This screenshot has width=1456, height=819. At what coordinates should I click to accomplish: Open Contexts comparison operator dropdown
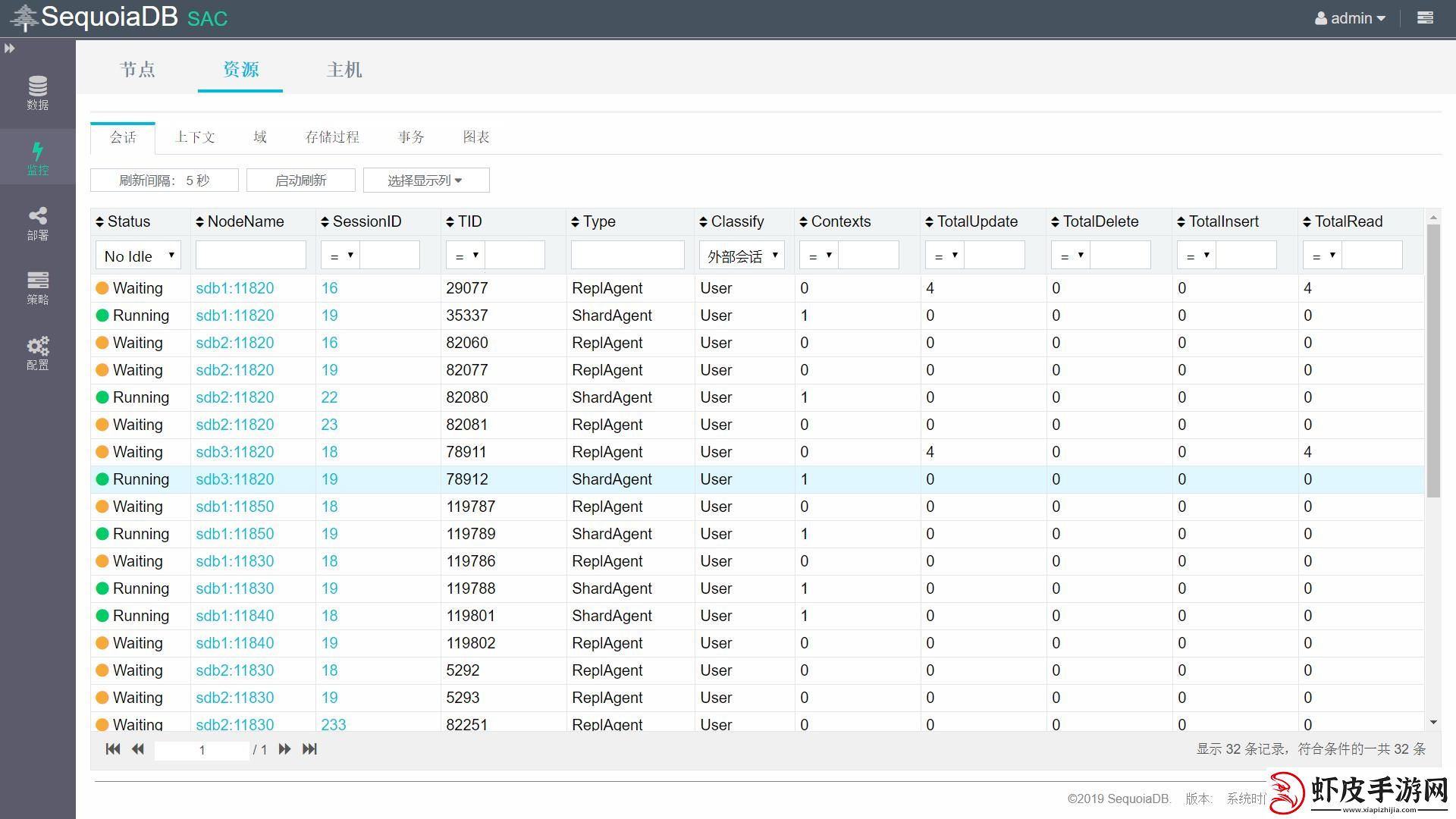coord(818,256)
